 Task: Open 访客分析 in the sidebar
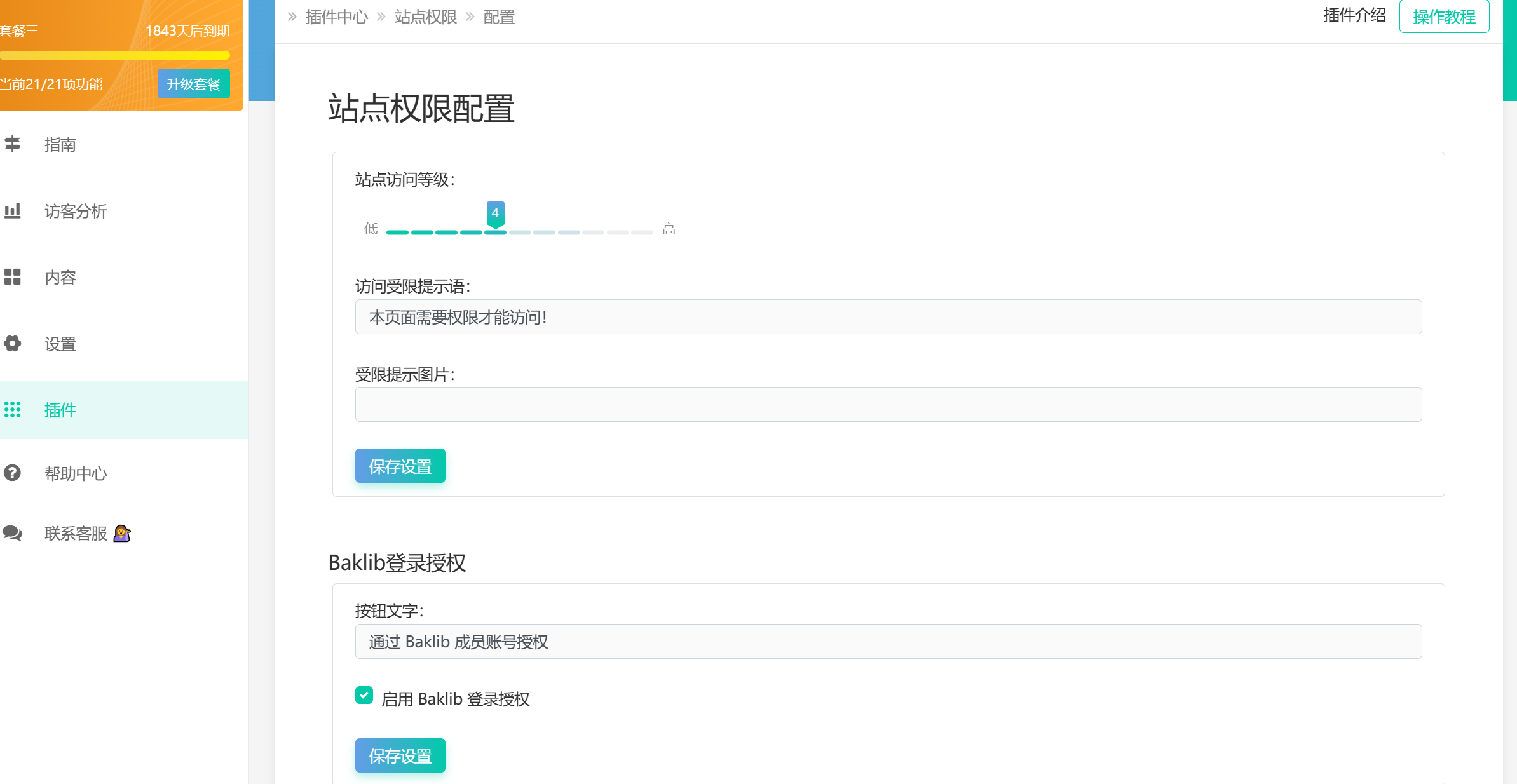coord(124,211)
